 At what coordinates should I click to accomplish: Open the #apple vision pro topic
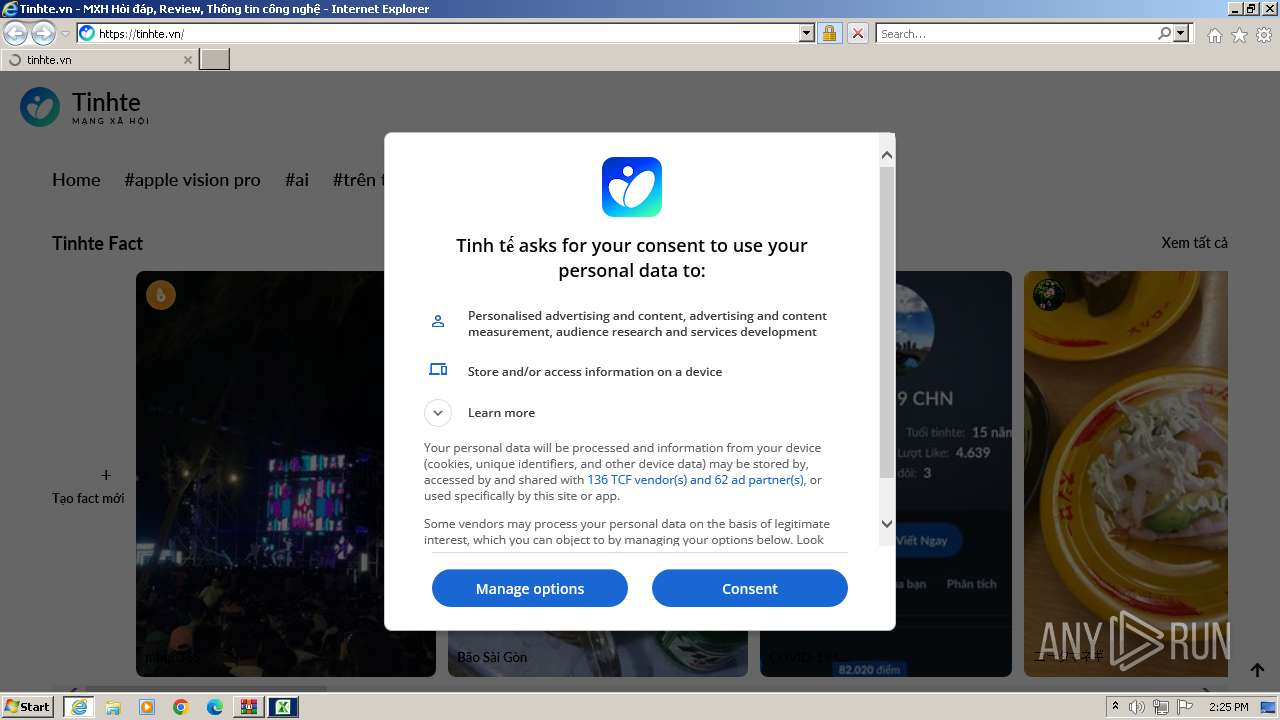click(192, 180)
